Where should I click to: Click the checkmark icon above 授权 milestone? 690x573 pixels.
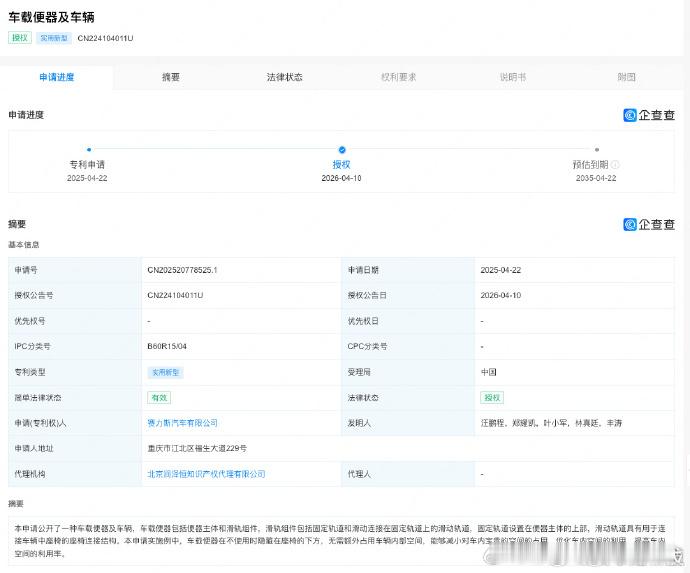coord(342,149)
